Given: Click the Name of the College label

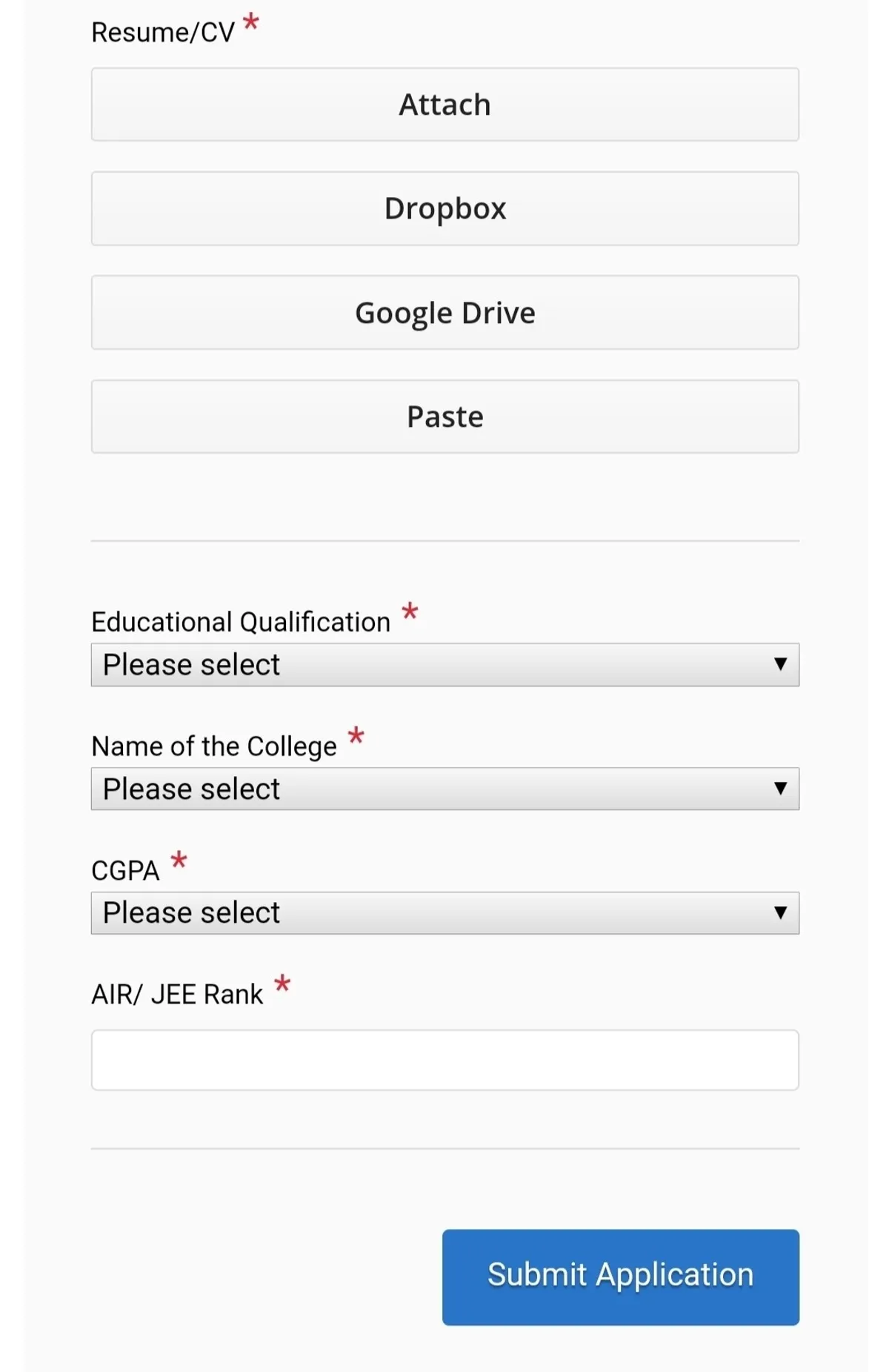Looking at the screenshot, I should pyautogui.click(x=213, y=746).
